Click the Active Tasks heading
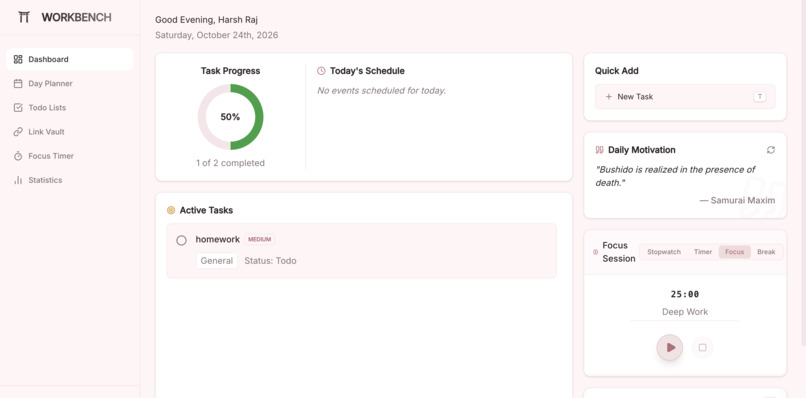Viewport: 806px width, 398px height. point(206,210)
